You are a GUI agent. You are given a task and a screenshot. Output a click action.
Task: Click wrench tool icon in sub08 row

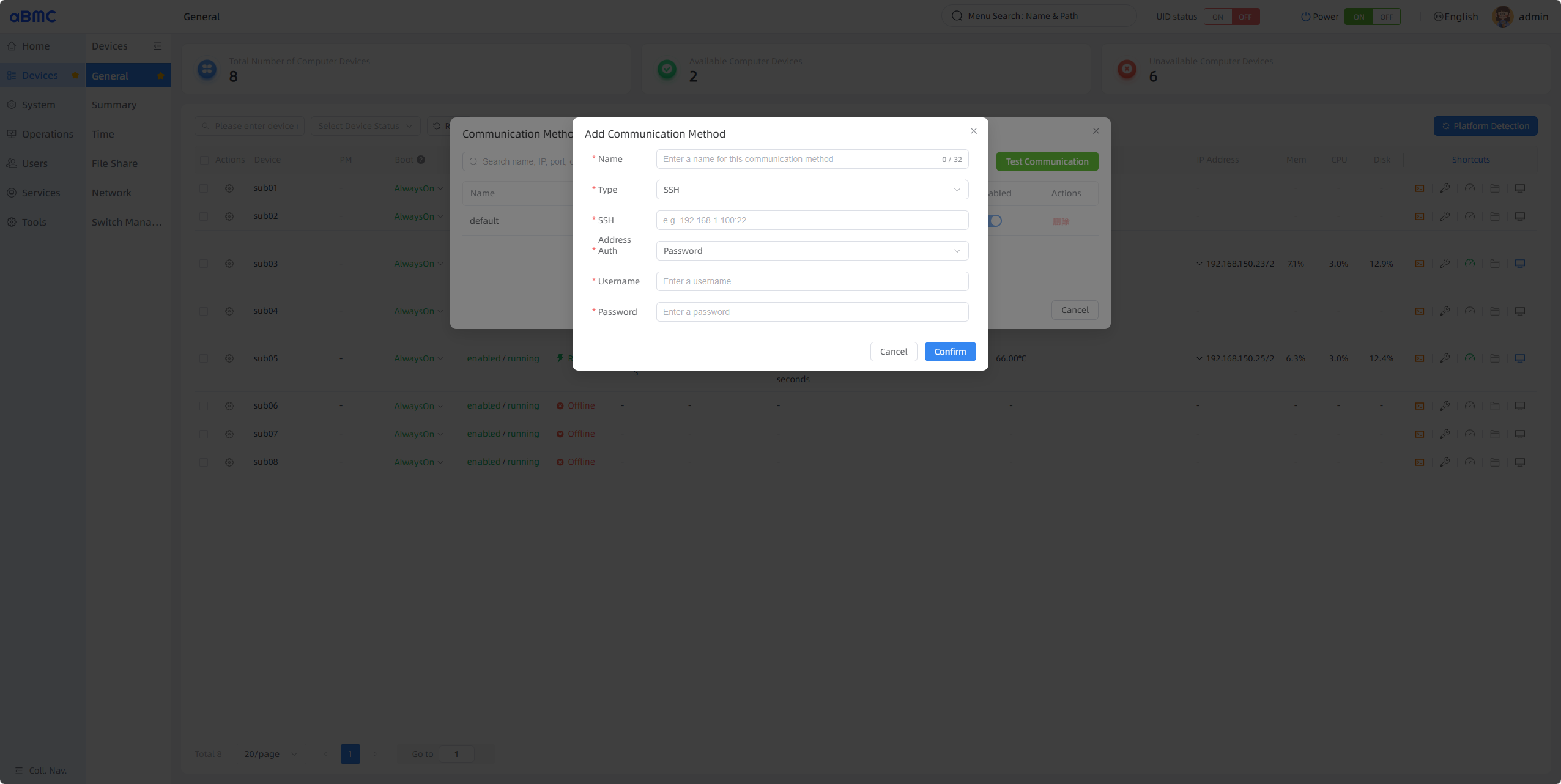[1444, 462]
